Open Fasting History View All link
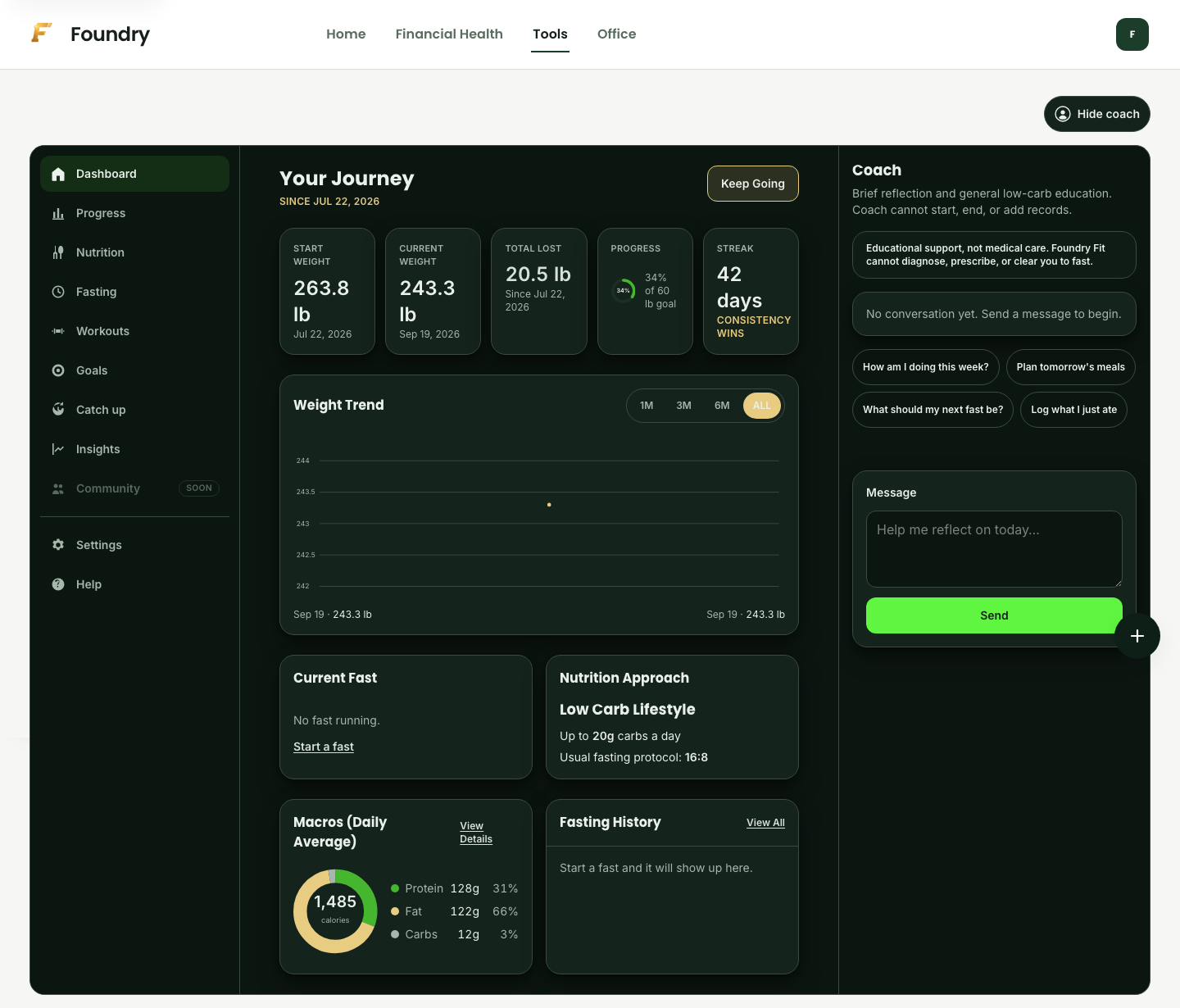Image resolution: width=1180 pixels, height=1008 pixels. click(765, 823)
